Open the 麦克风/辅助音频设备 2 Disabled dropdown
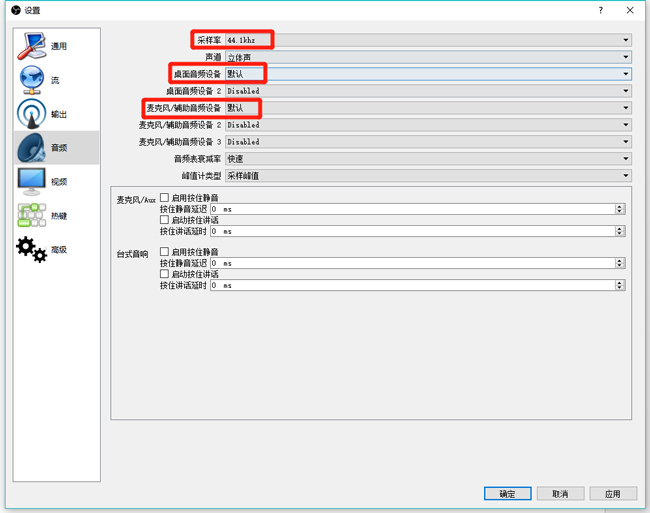Screen dimensions: 650x513 pyautogui.click(x=428, y=125)
